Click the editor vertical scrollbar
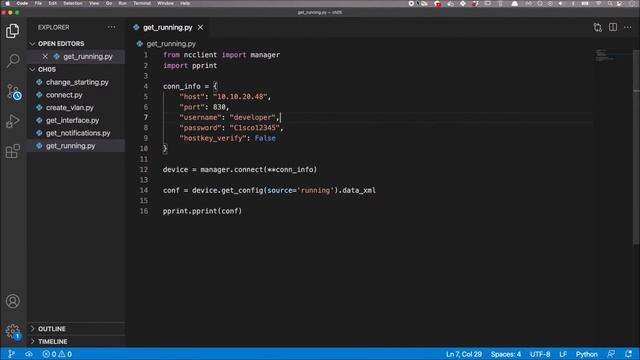The height and width of the screenshot is (360, 640). pos(636,147)
